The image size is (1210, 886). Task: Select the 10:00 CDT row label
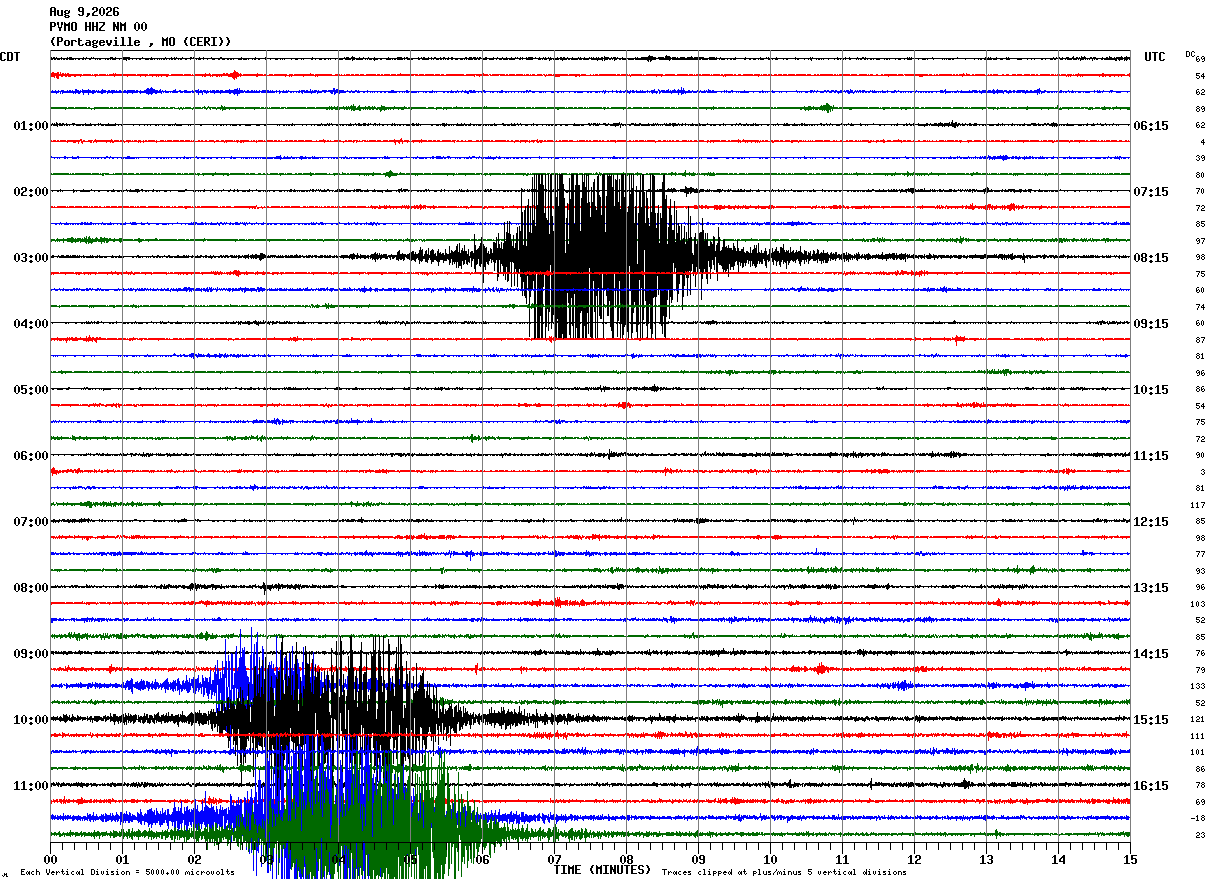[31, 720]
